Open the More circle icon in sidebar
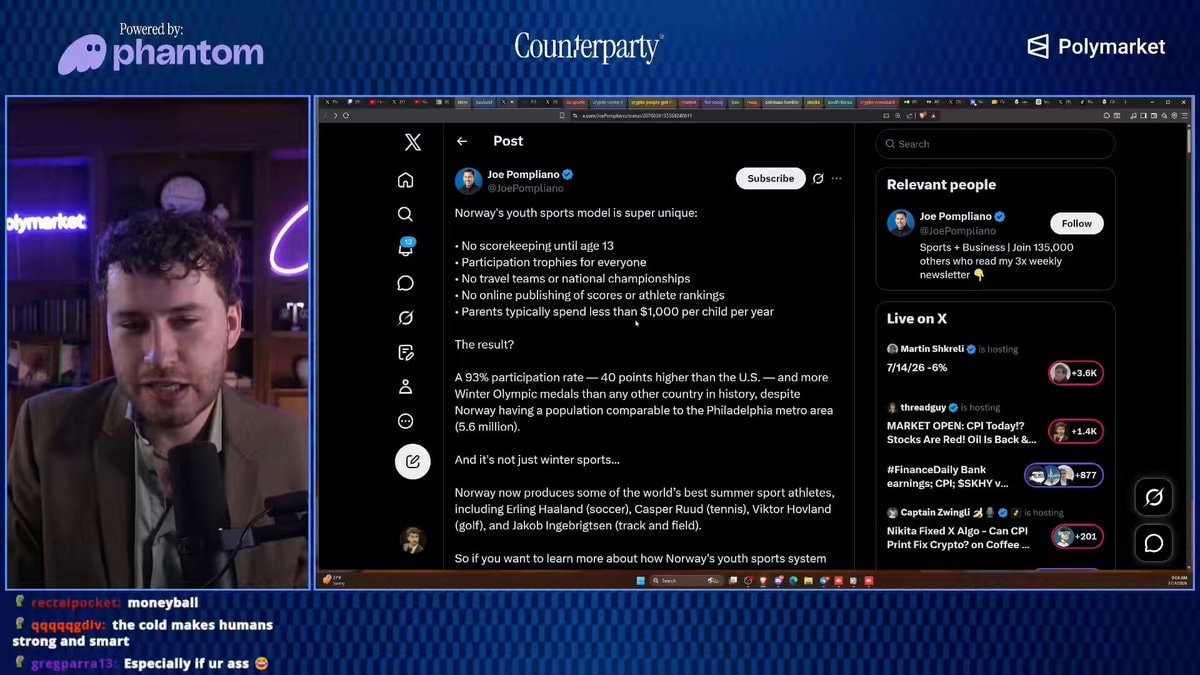 point(405,421)
